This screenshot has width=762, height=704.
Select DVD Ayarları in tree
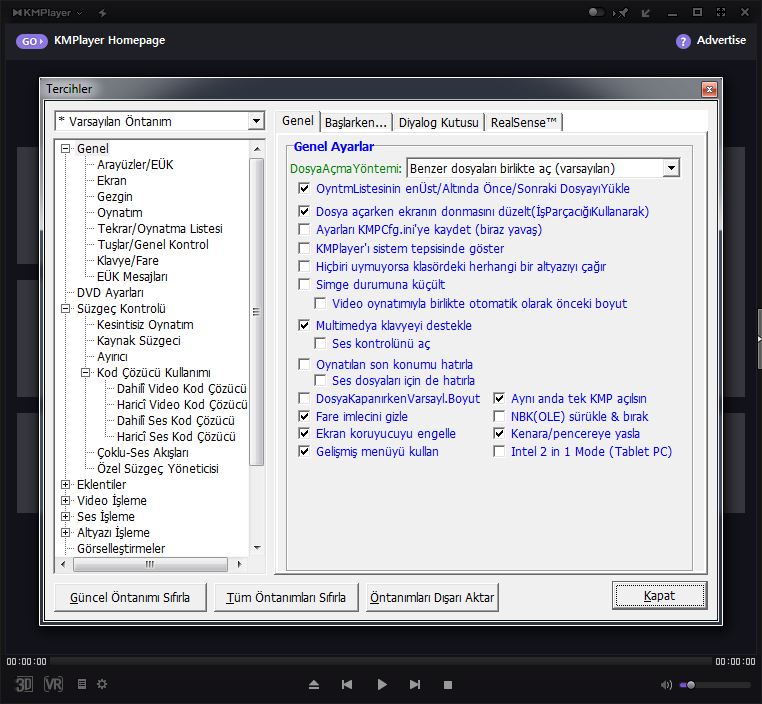pyautogui.click(x=110, y=293)
